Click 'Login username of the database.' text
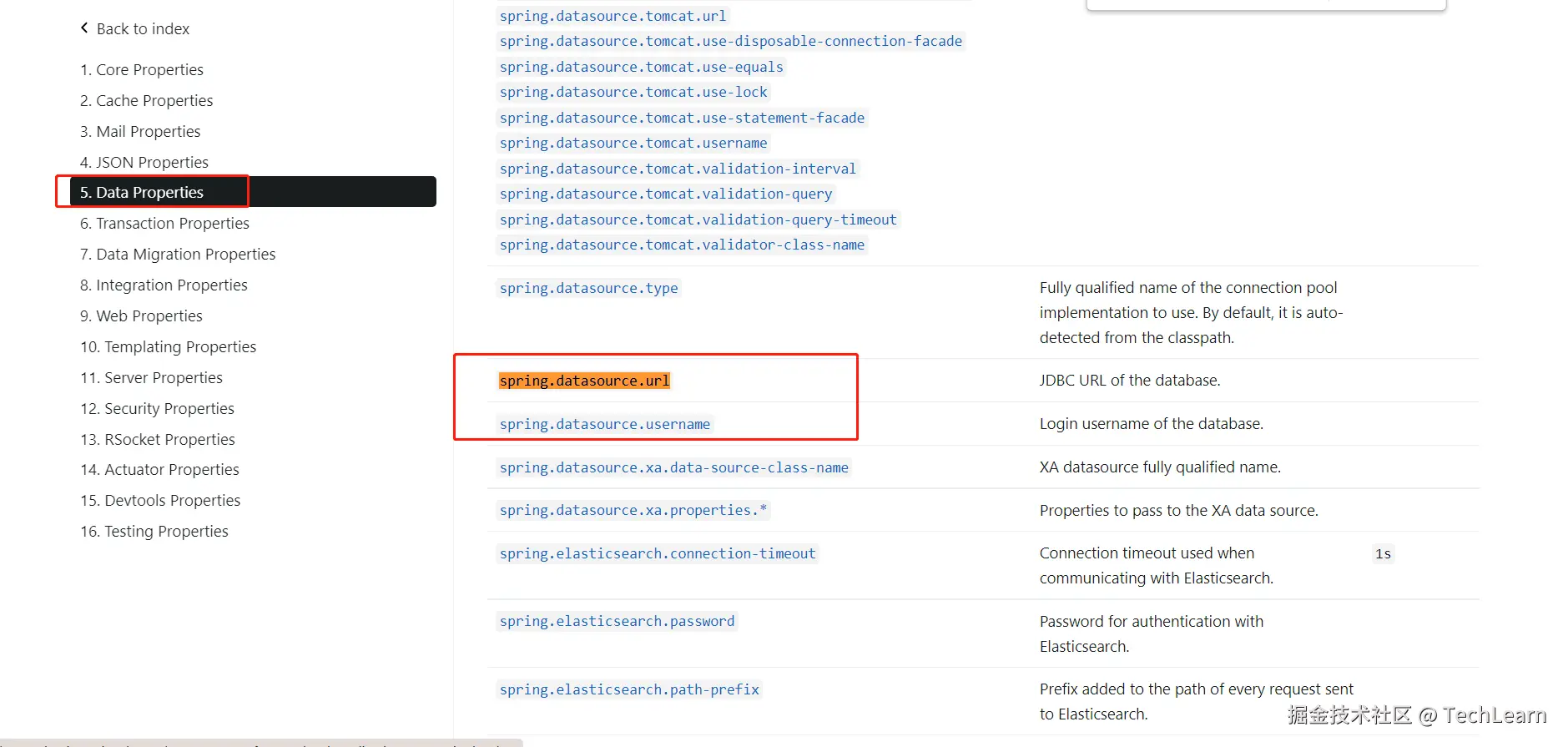The width and height of the screenshot is (1568, 747). (x=1152, y=423)
